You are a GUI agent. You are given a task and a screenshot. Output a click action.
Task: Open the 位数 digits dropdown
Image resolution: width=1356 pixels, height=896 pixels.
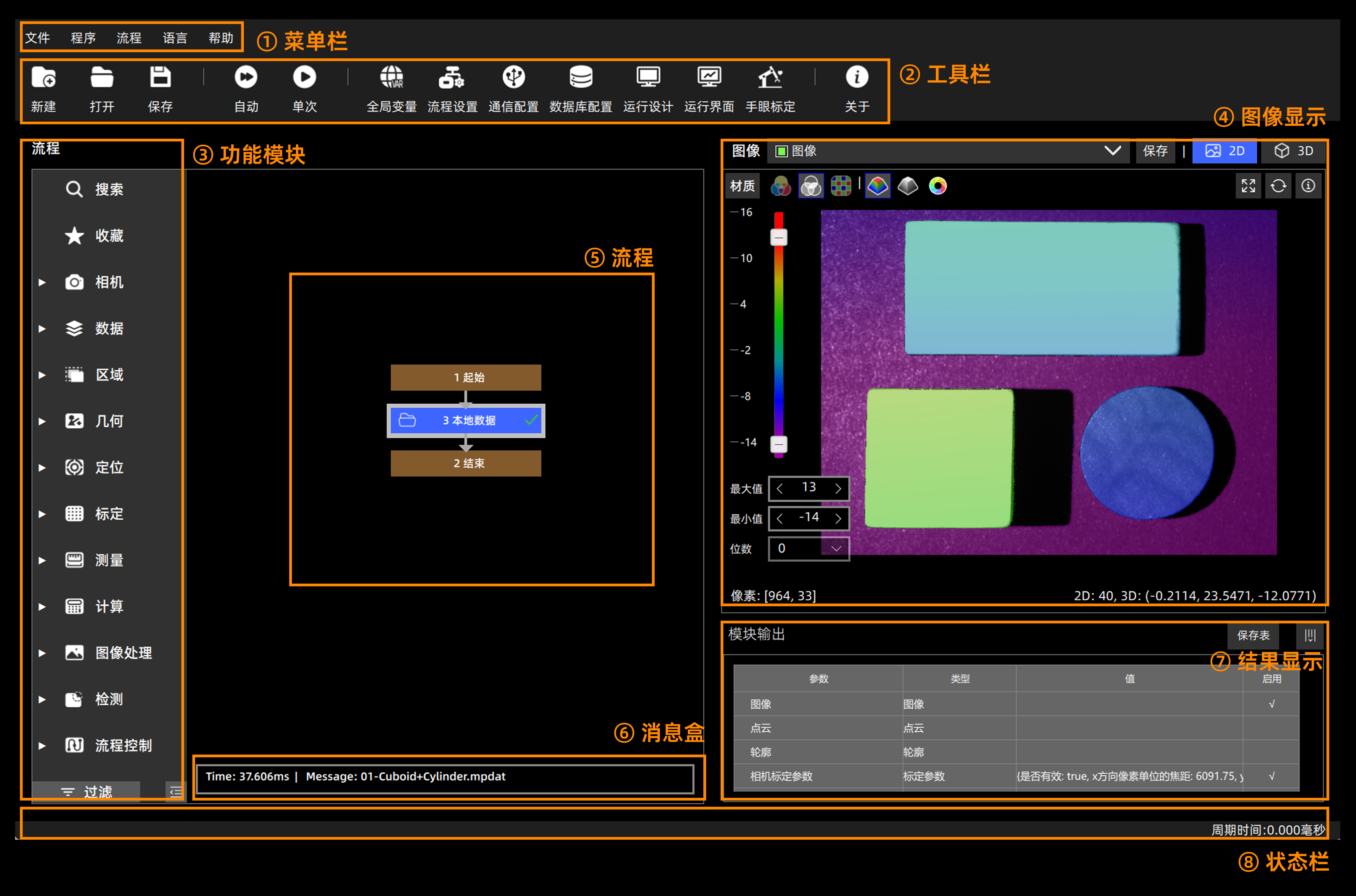pos(836,549)
